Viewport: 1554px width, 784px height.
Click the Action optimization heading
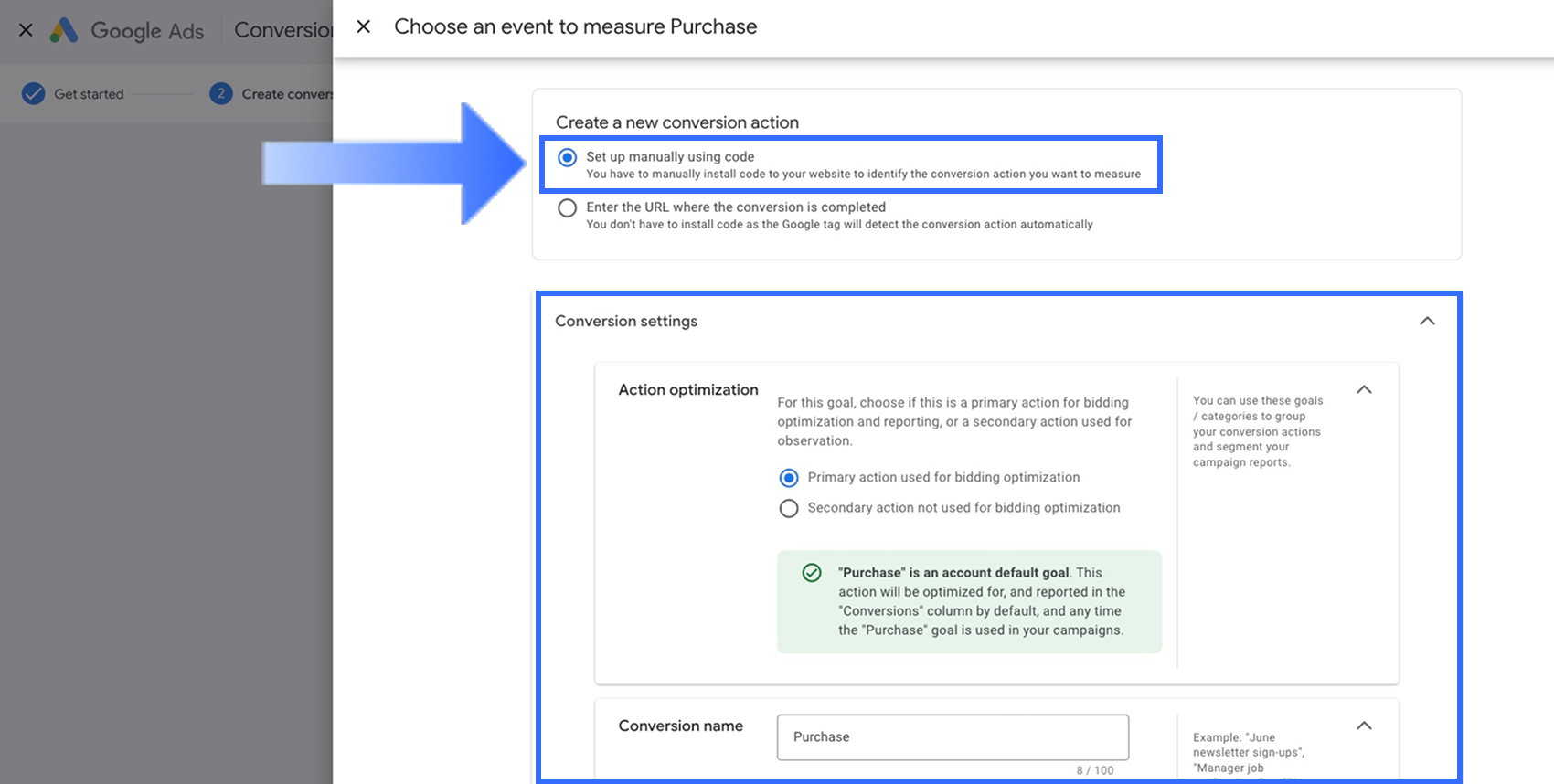point(688,389)
